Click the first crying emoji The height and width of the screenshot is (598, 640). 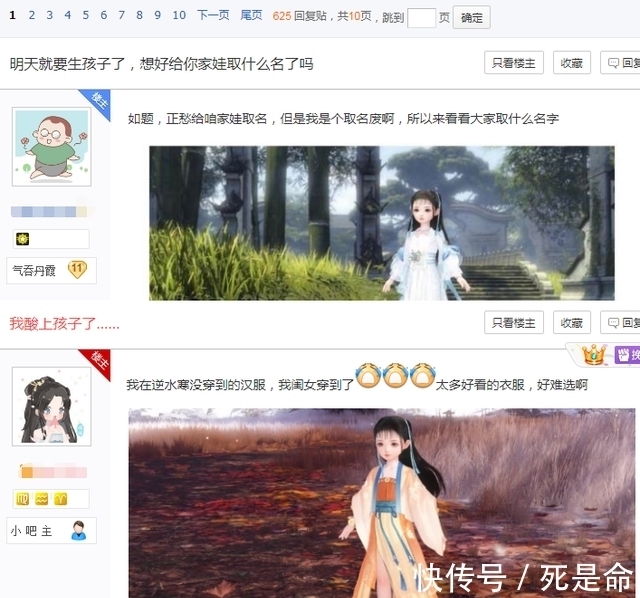click(x=368, y=375)
